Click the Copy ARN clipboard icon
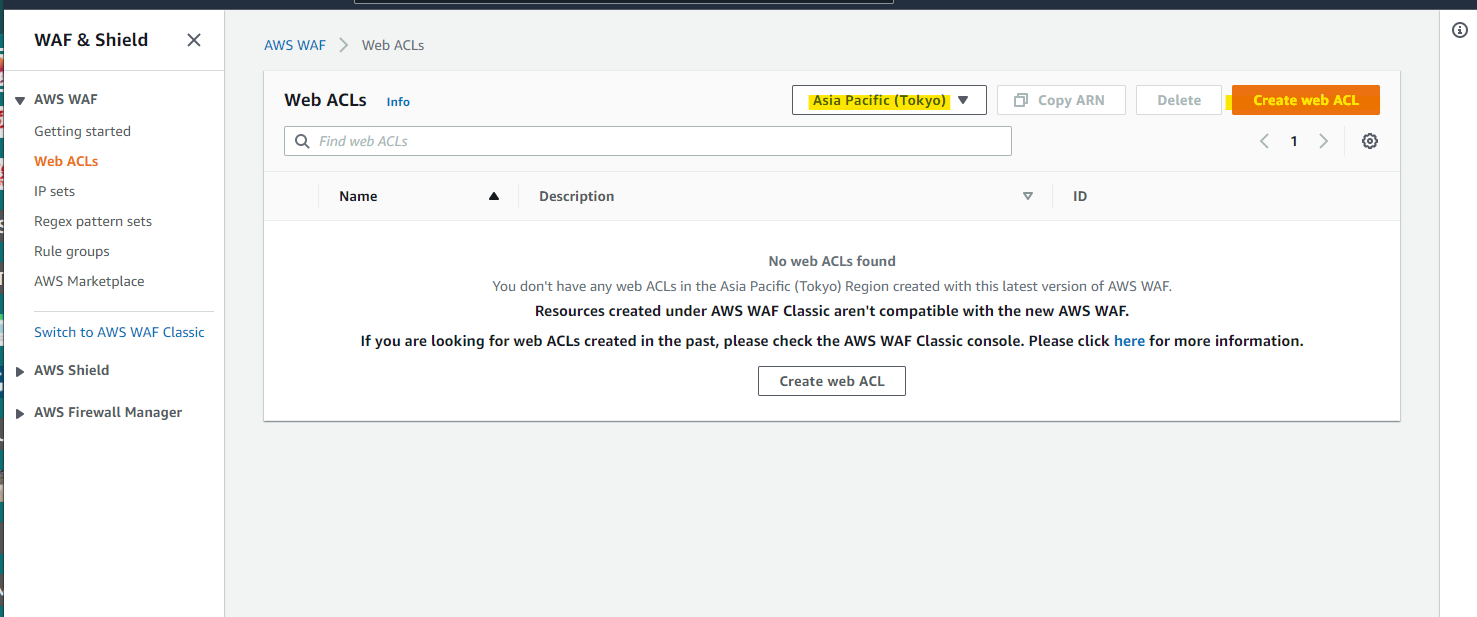Viewport: 1477px width, 617px height. 1020,99
